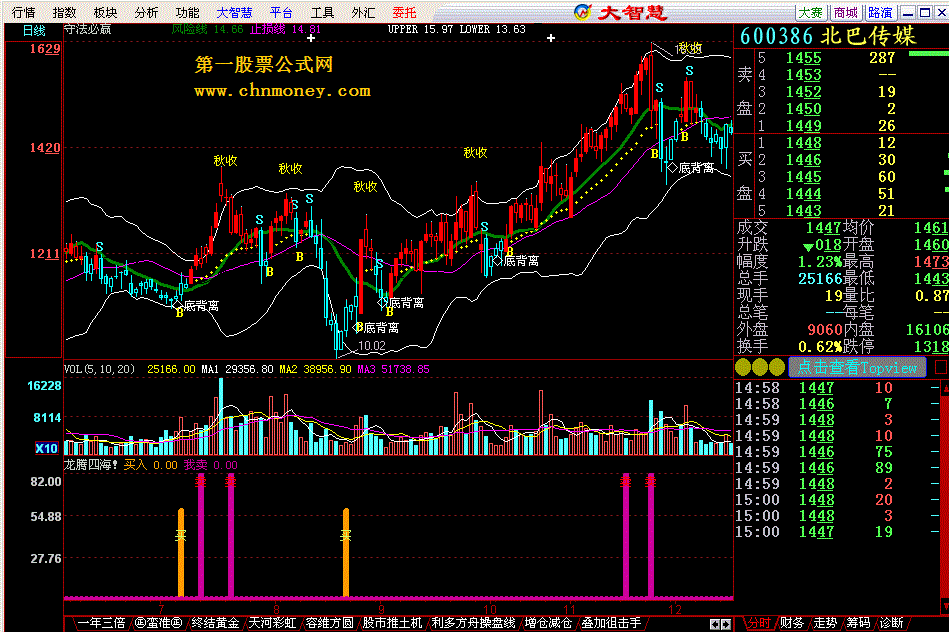The height and width of the screenshot is (632, 949).
Task: Open the red 委托 menu
Action: tap(404, 12)
